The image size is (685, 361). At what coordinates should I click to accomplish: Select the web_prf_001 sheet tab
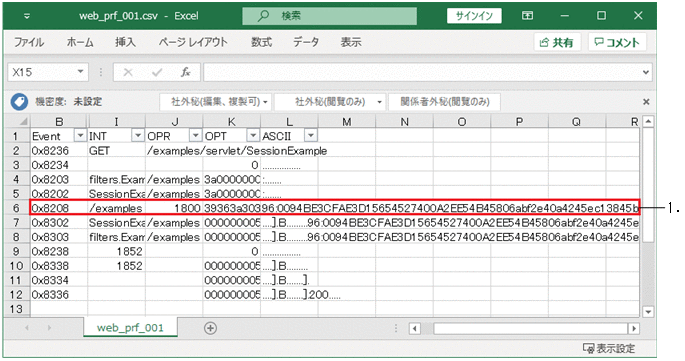130,328
